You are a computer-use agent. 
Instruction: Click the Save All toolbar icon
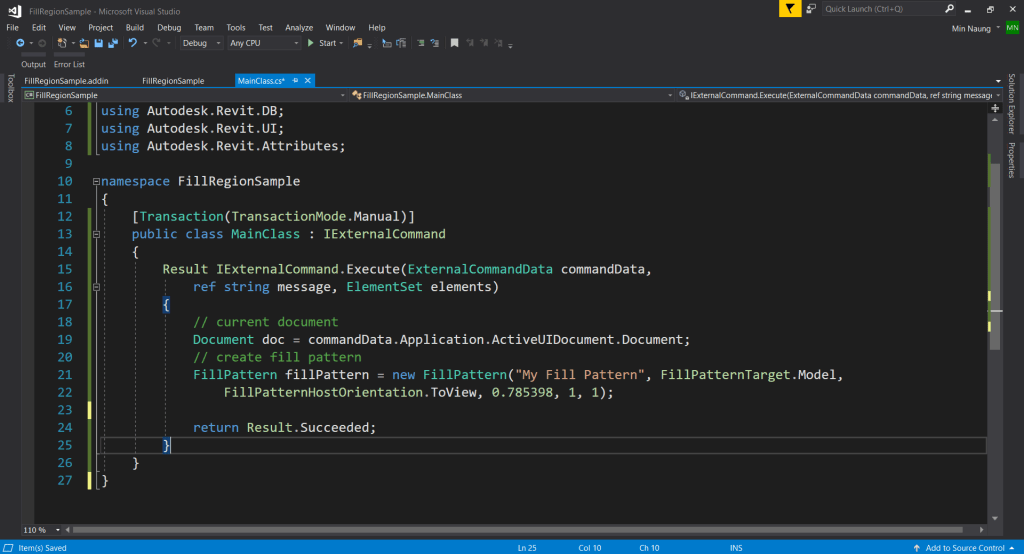point(113,43)
